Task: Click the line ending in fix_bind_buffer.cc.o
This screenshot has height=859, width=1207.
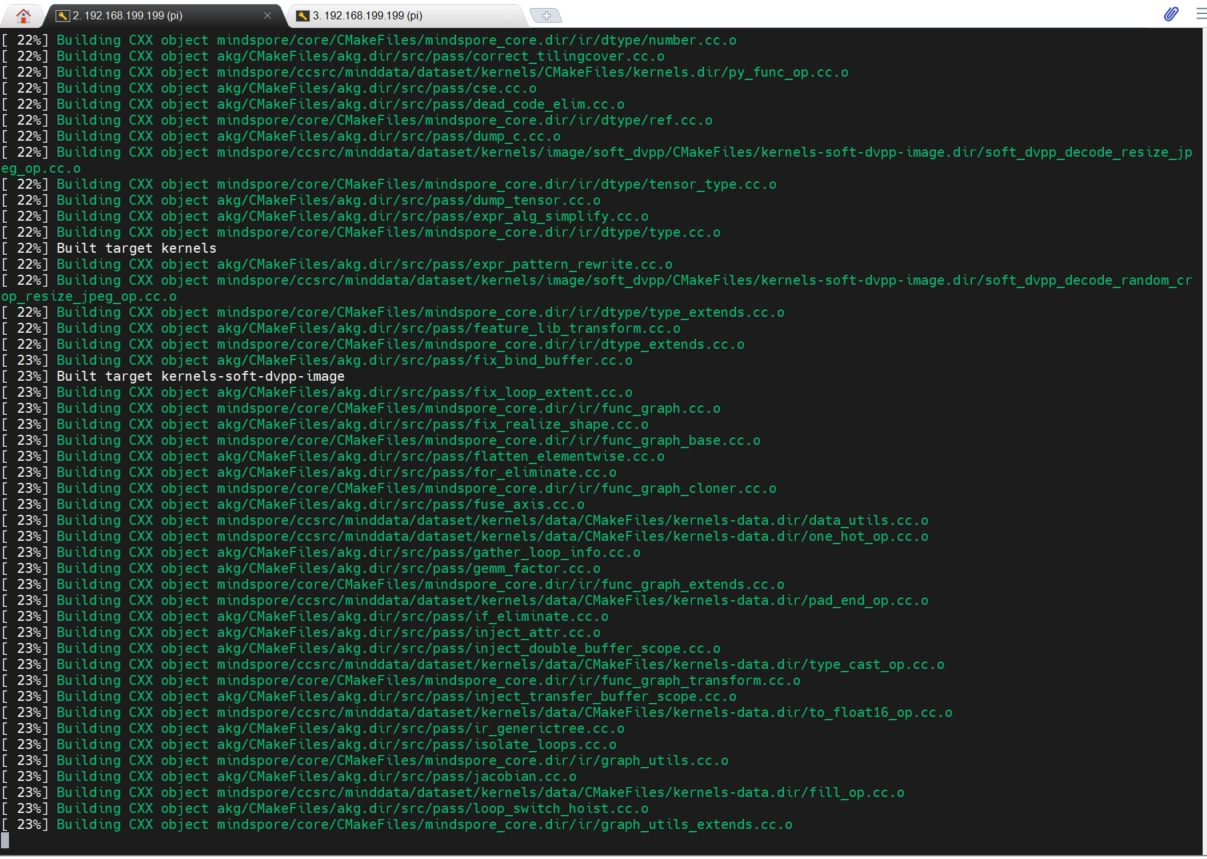Action: tap(316, 360)
